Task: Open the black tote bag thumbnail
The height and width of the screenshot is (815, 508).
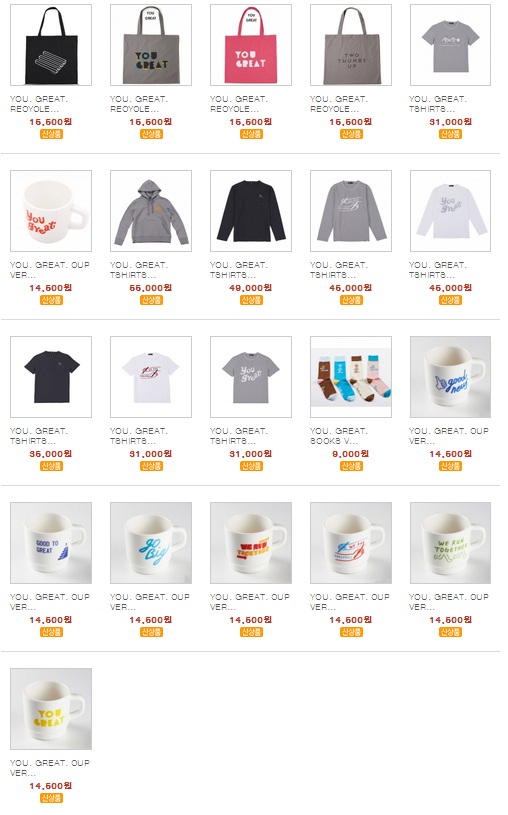Action: [51, 45]
